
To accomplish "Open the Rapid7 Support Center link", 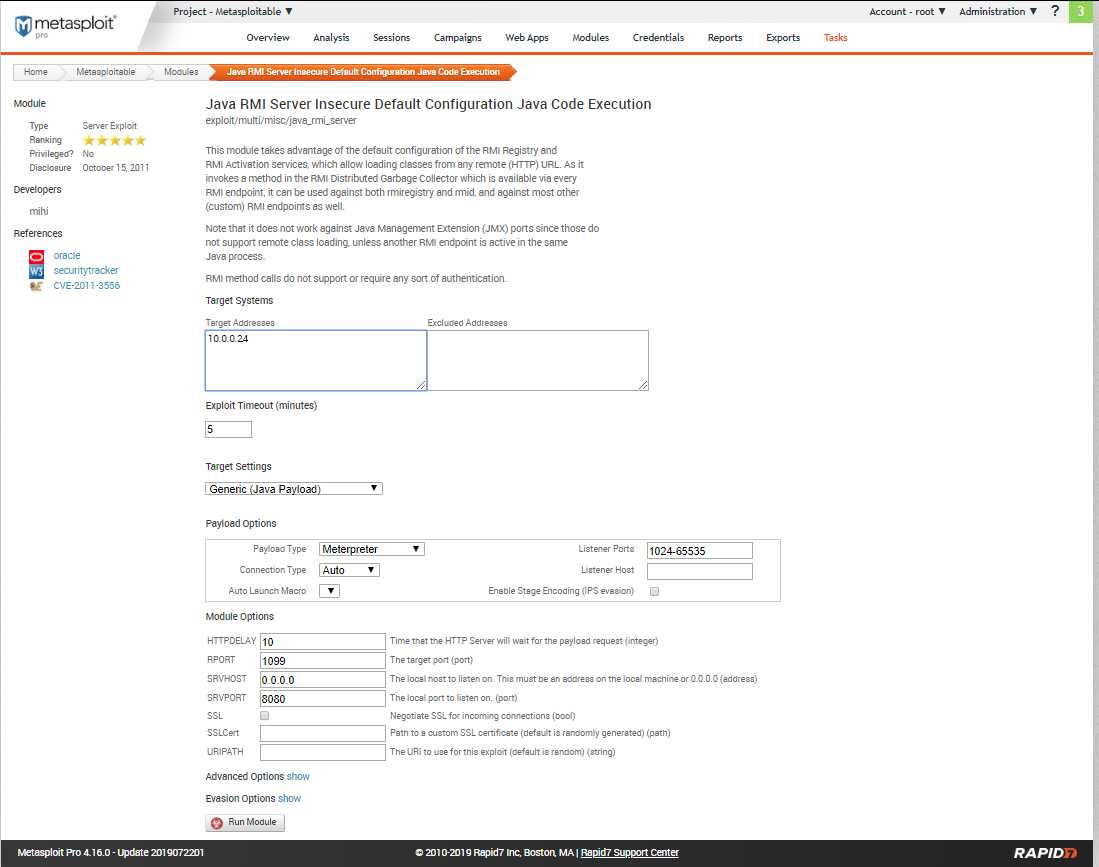I will tap(629, 853).
